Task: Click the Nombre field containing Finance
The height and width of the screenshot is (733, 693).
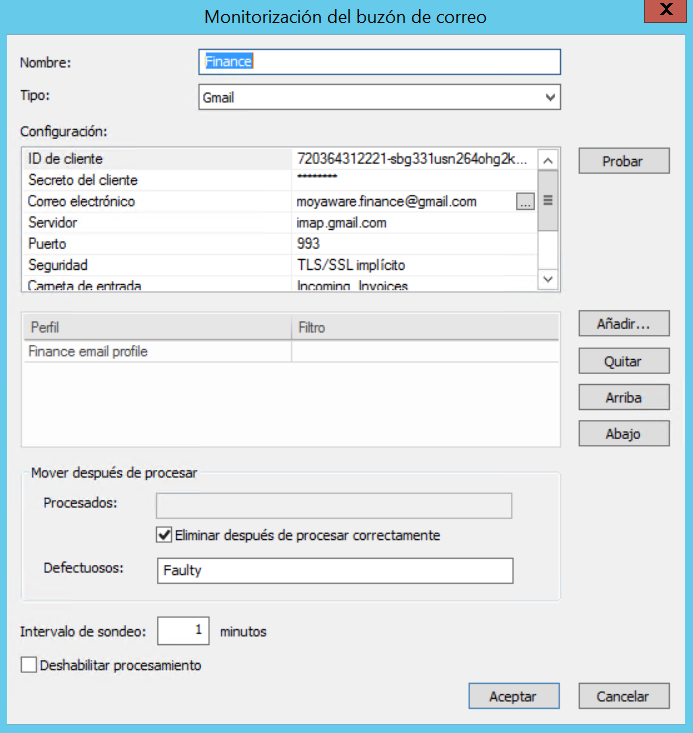Action: (379, 62)
